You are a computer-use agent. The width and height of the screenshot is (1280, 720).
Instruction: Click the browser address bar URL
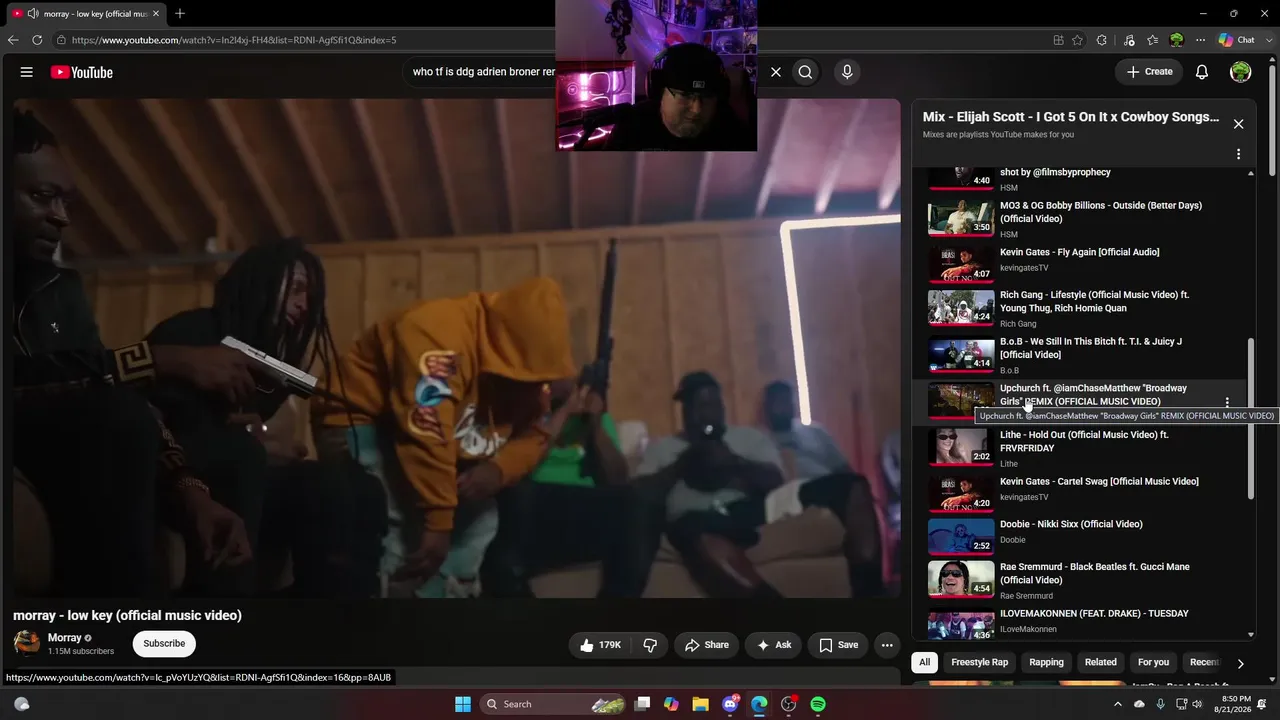[x=234, y=40]
